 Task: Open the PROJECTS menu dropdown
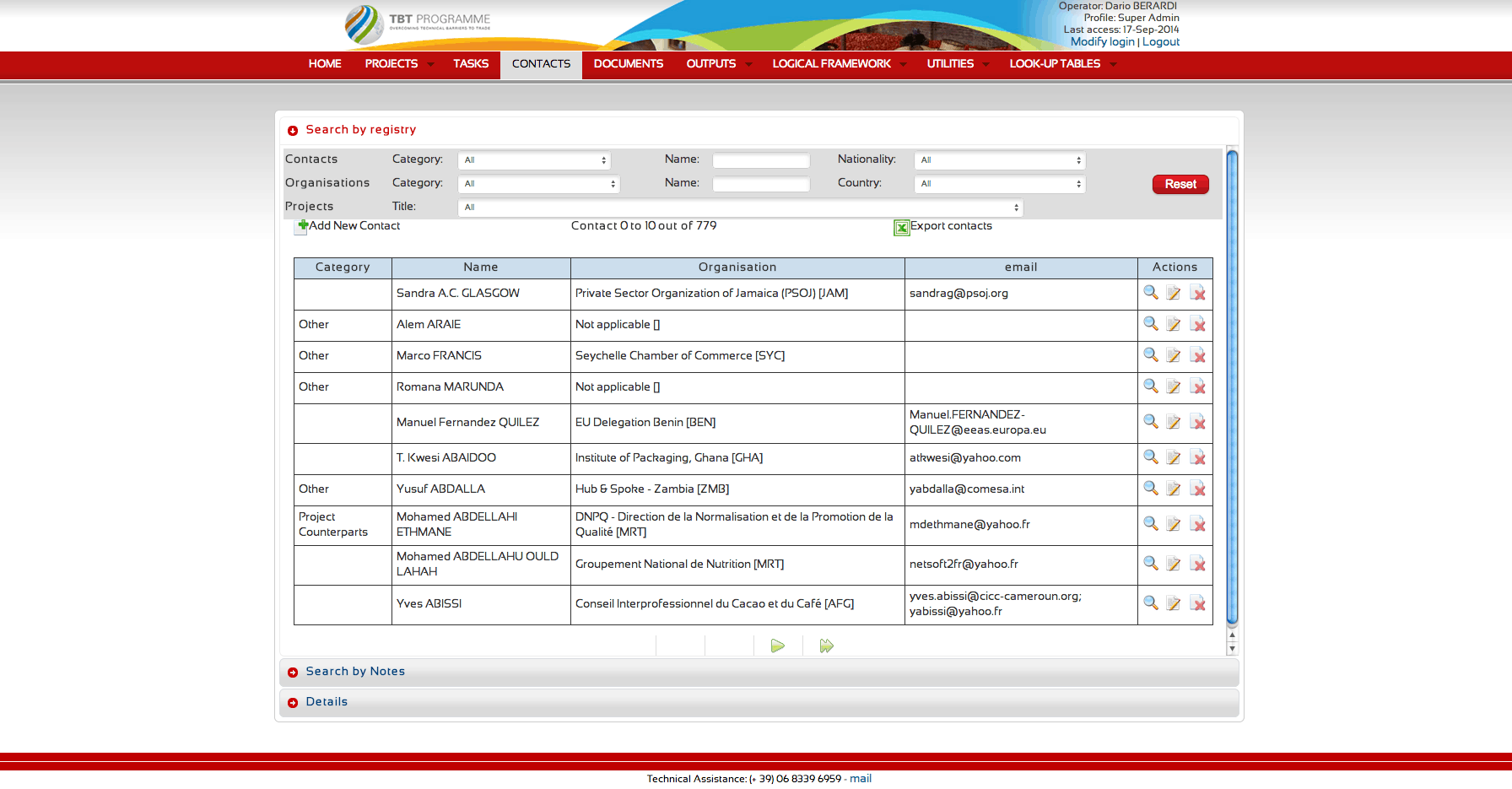pyautogui.click(x=399, y=64)
